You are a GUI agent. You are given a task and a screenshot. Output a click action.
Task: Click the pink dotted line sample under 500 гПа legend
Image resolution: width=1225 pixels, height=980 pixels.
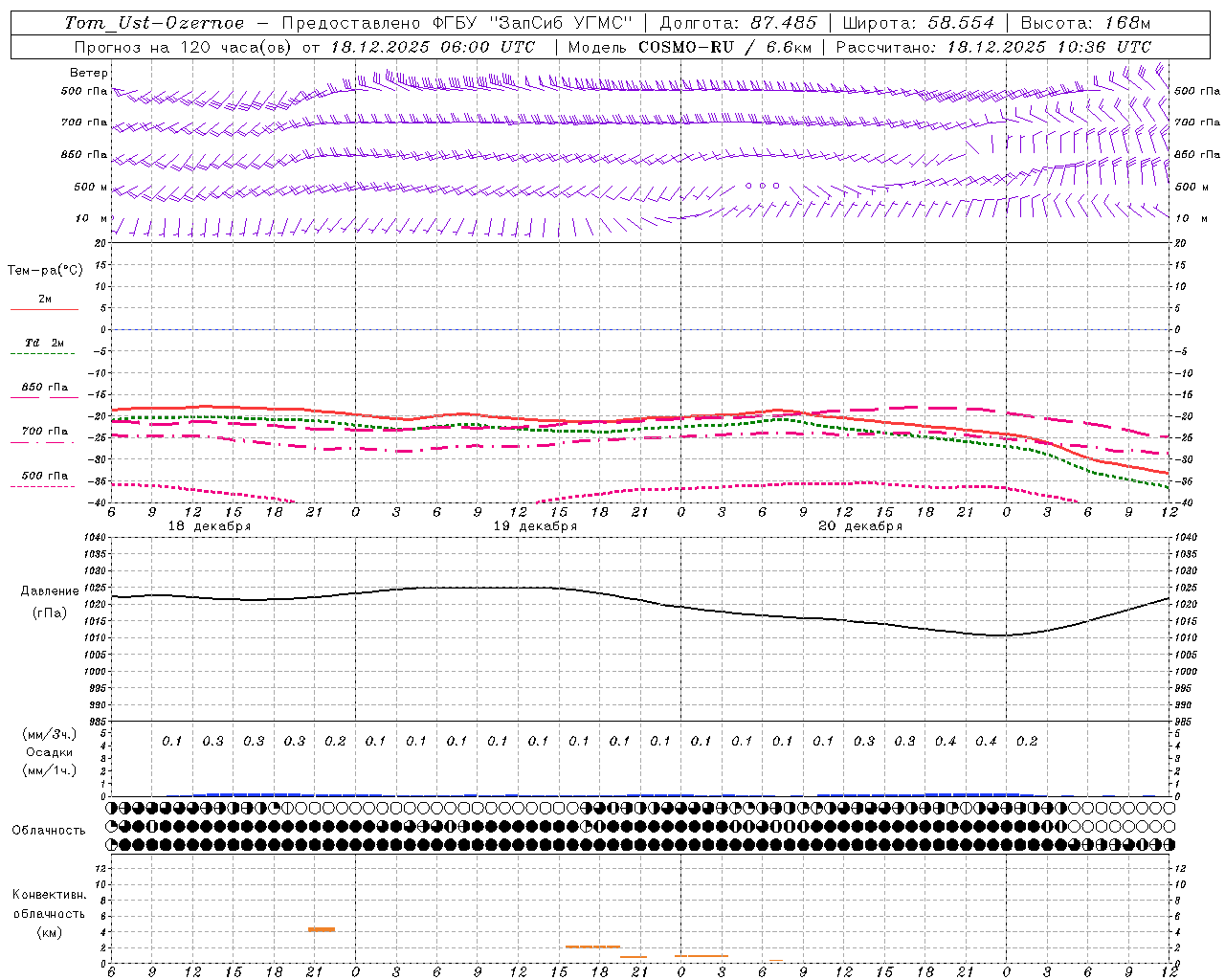pos(43,487)
